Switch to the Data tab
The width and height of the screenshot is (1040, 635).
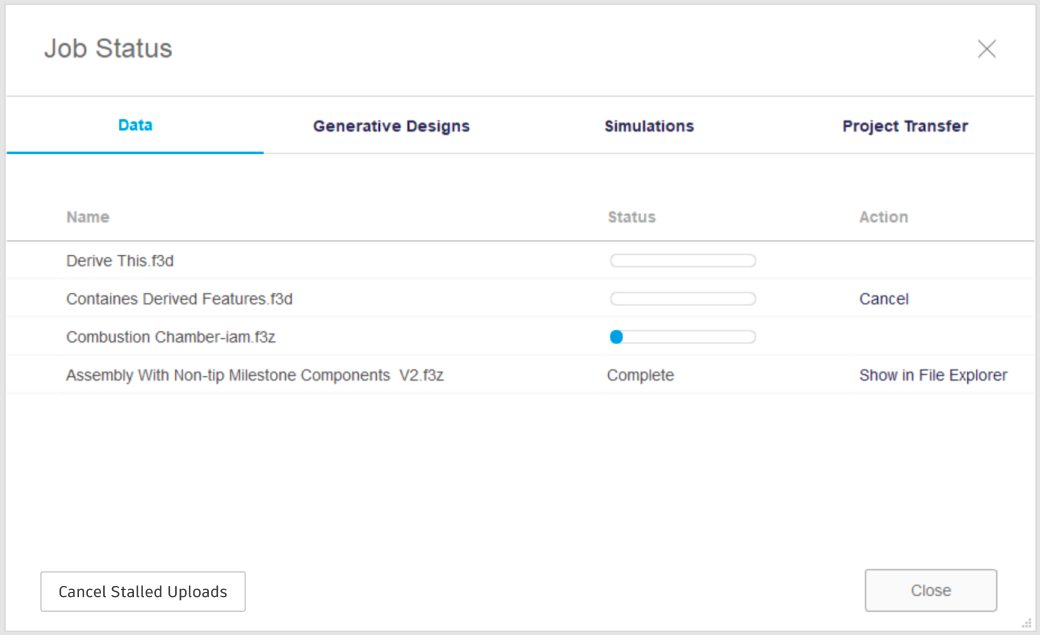(x=135, y=126)
